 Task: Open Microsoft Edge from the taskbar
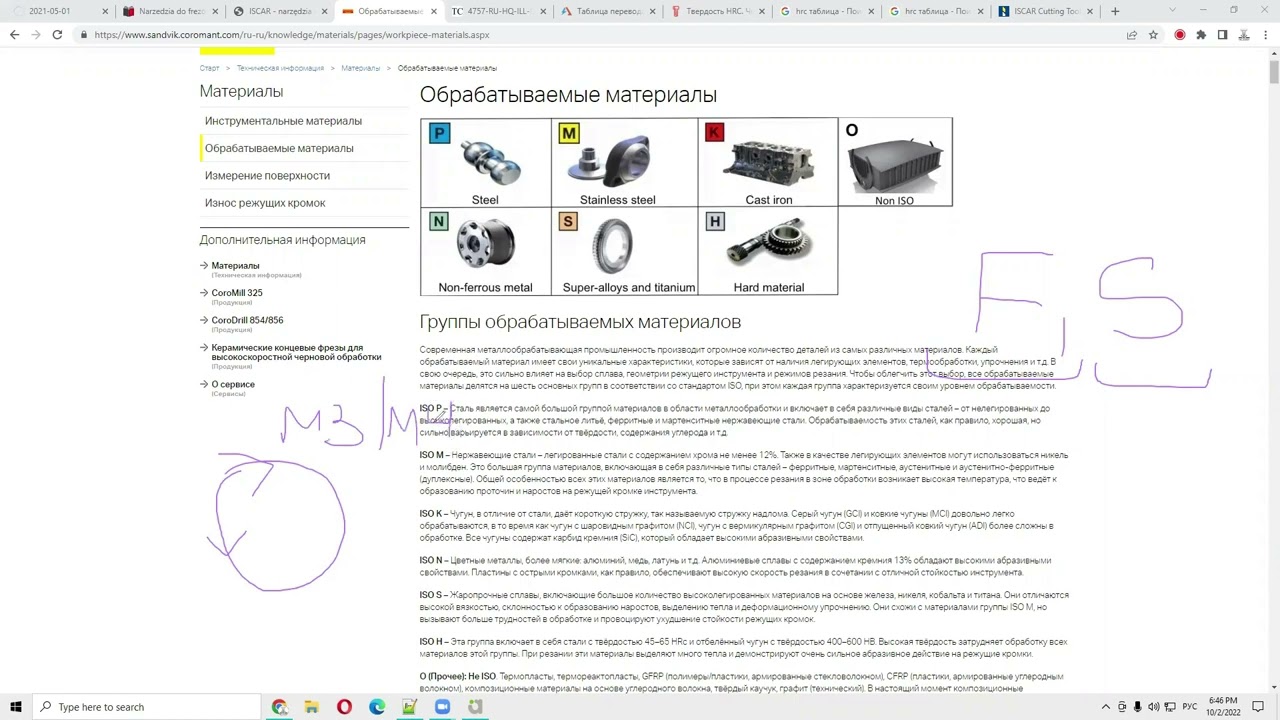[377, 707]
